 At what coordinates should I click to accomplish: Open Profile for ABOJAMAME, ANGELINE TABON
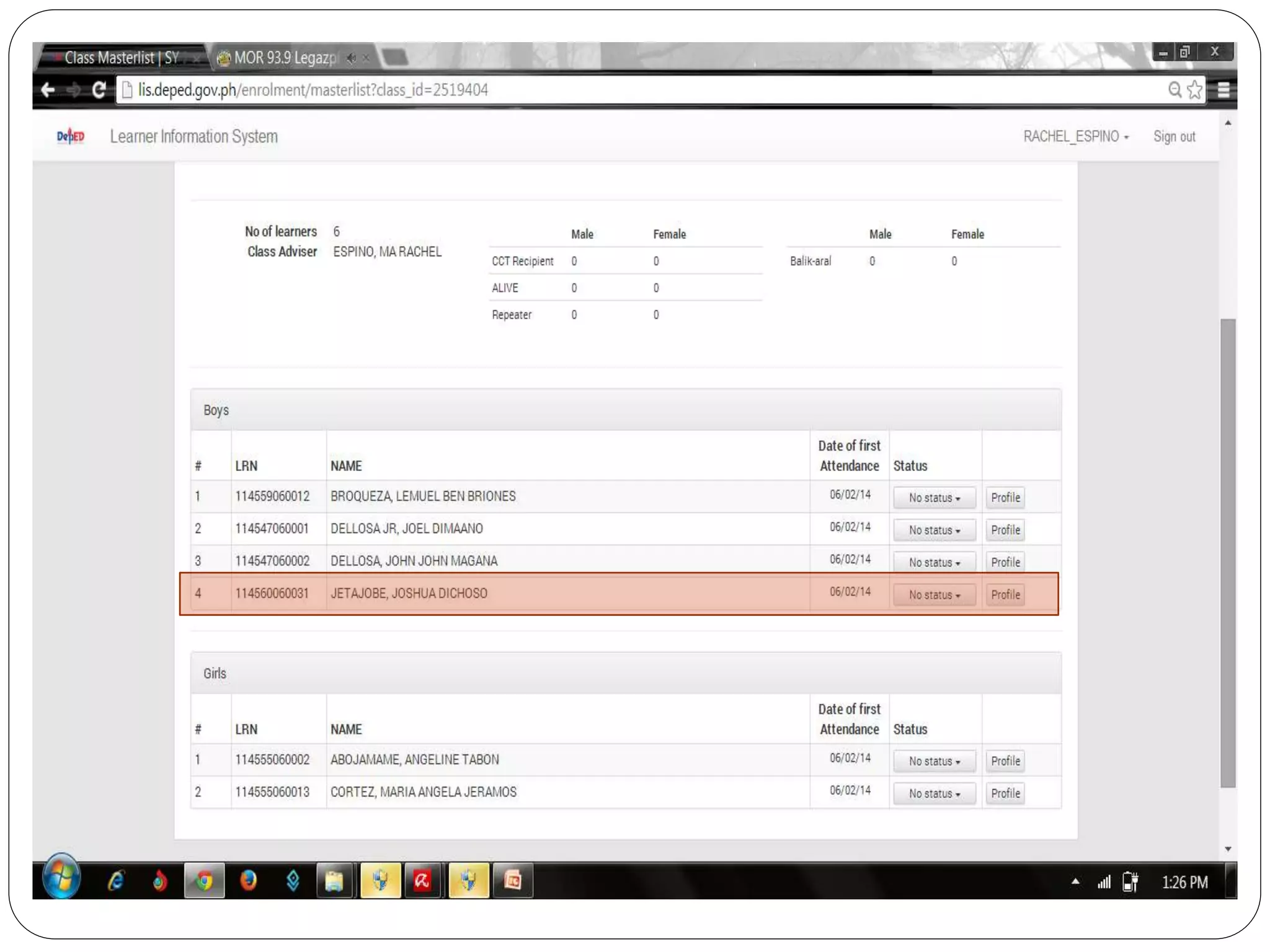pyautogui.click(x=1005, y=761)
